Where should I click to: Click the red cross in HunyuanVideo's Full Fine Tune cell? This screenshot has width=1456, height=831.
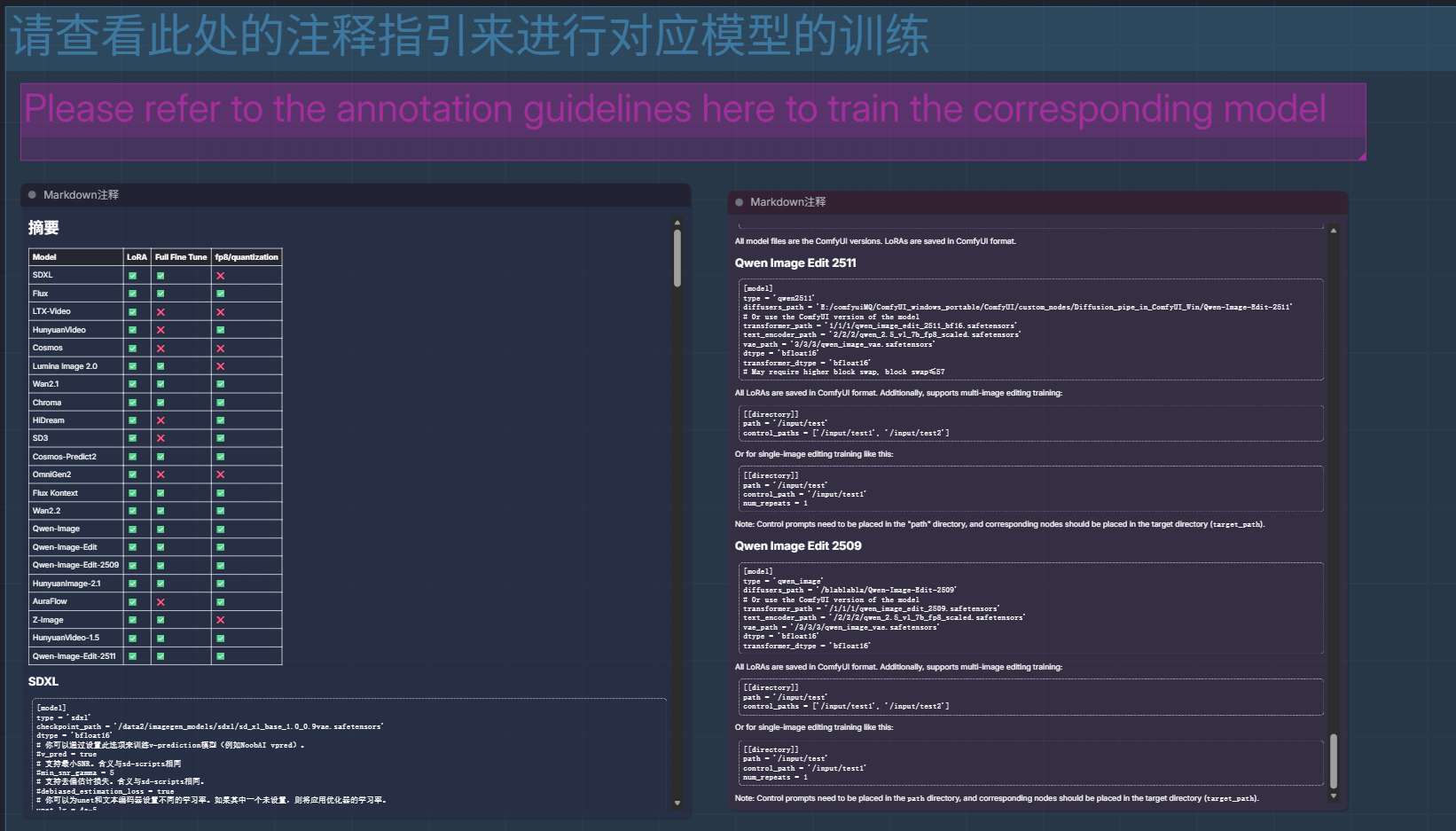160,330
